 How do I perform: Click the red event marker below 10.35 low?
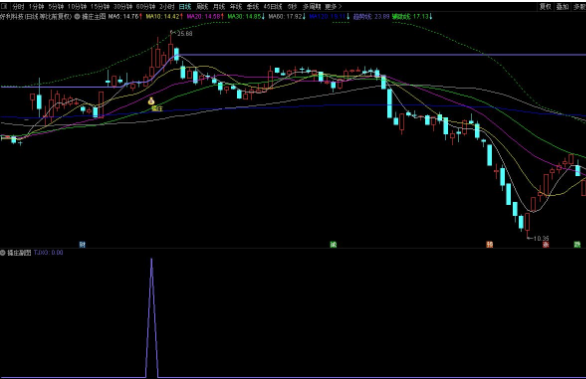(546, 244)
